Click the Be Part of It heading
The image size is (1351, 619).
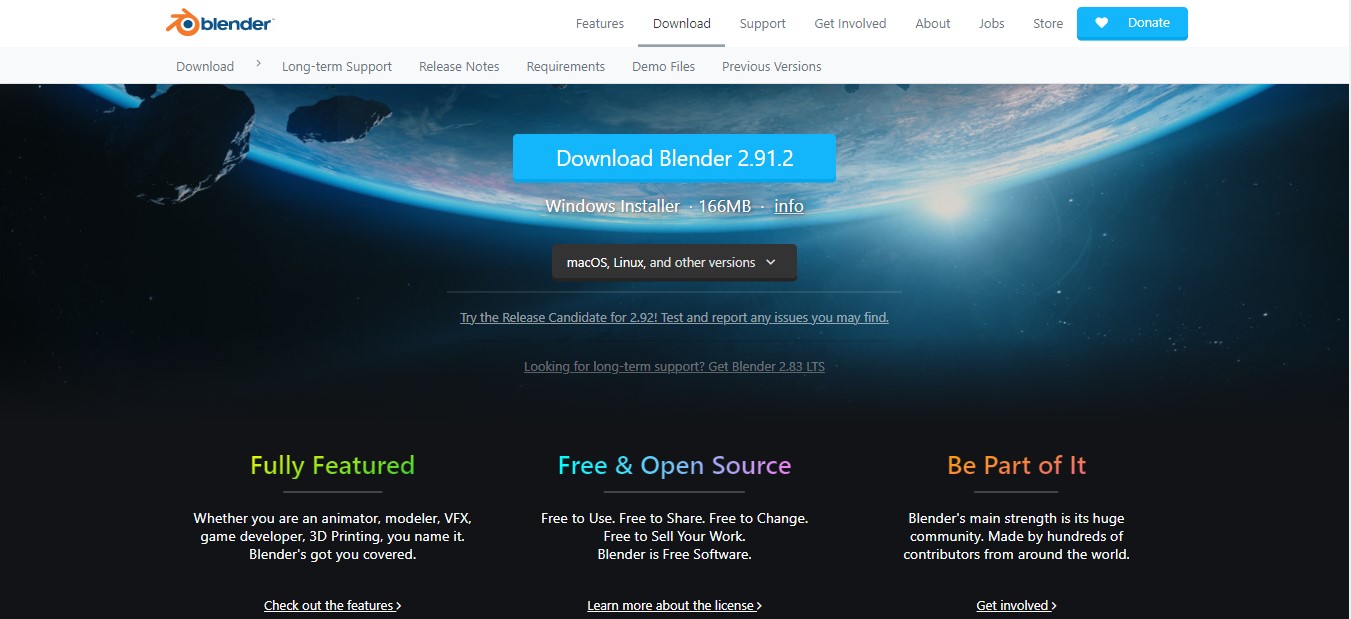(1016, 465)
